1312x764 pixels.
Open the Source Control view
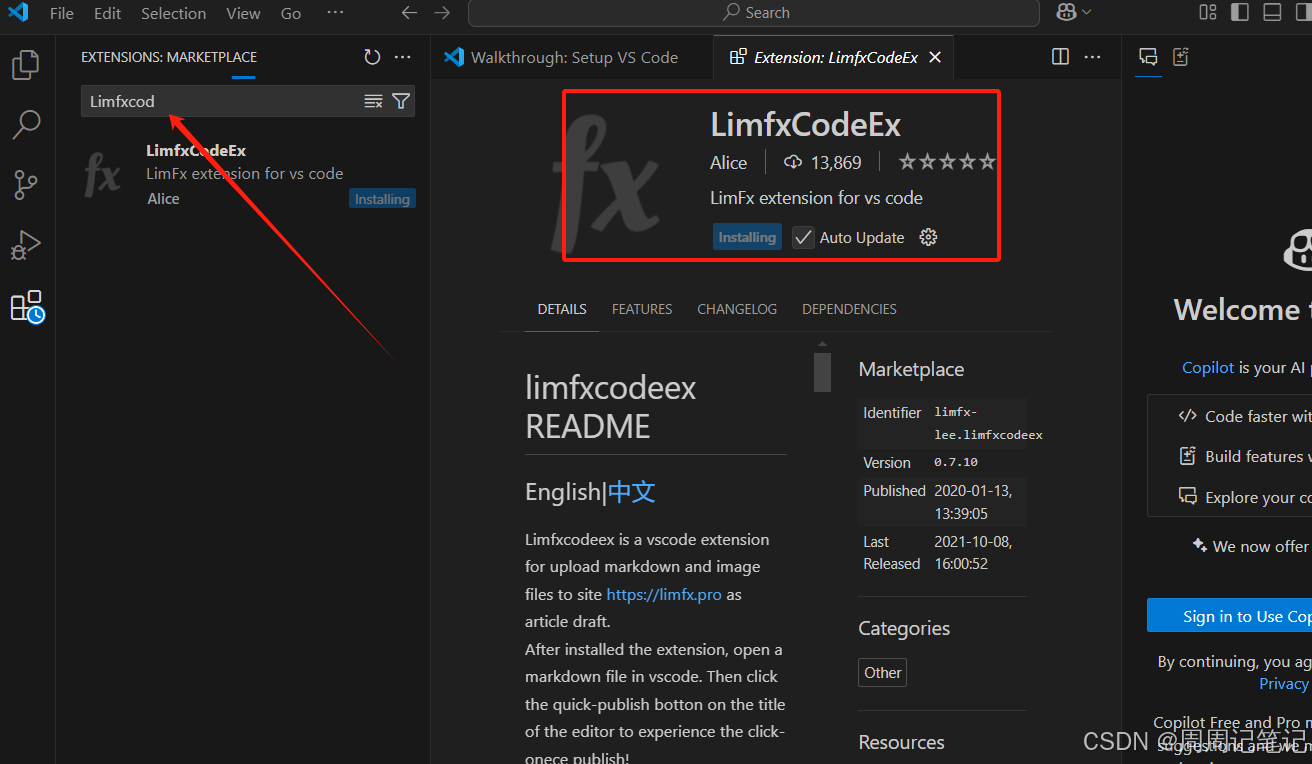pyautogui.click(x=26, y=185)
